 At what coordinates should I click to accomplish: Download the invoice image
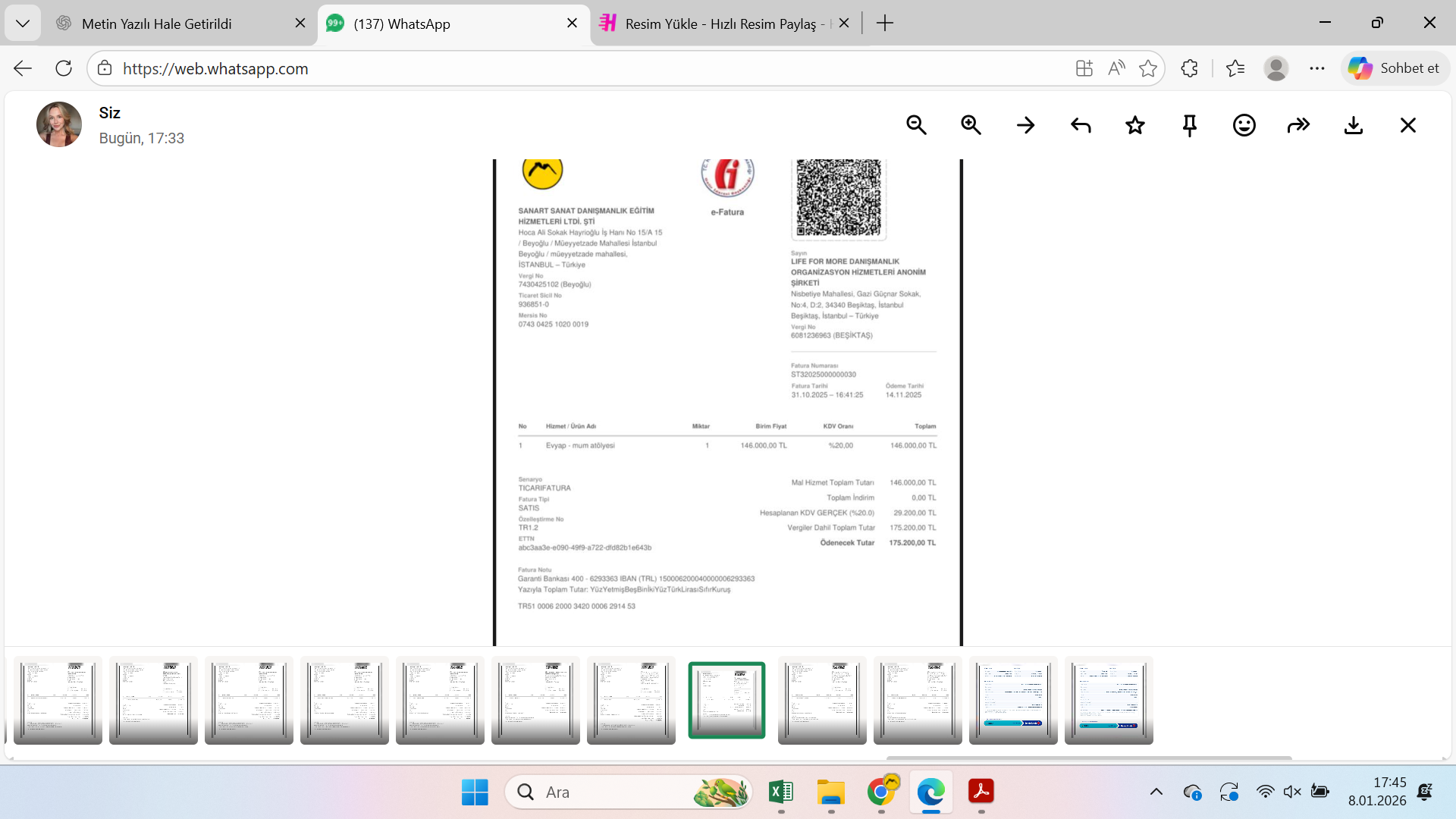pyautogui.click(x=1354, y=125)
